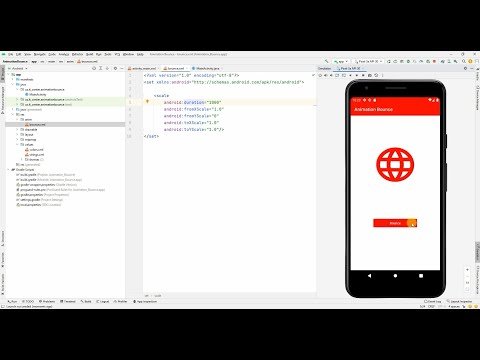
Task: Hide the Project panel with minus icon
Action: coord(122,68)
